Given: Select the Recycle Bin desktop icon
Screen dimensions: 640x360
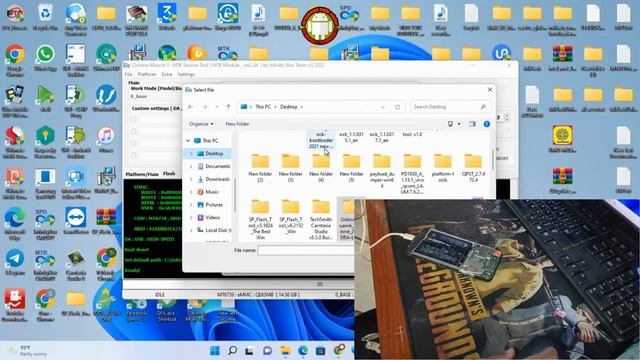Looking at the screenshot, I should [45, 17].
